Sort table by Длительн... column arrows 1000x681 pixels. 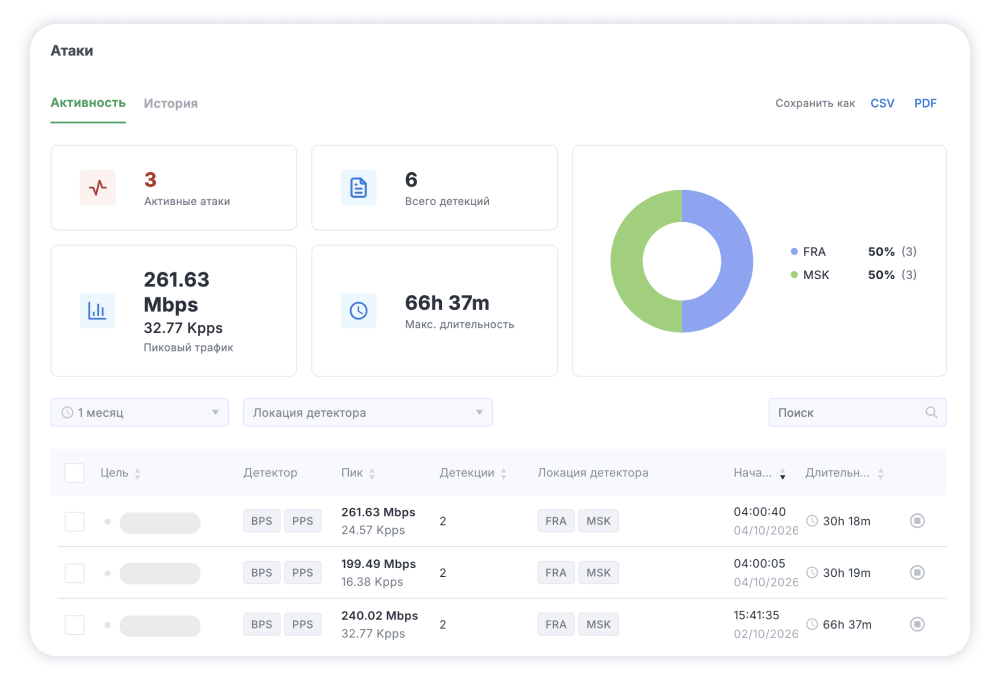tap(881, 473)
